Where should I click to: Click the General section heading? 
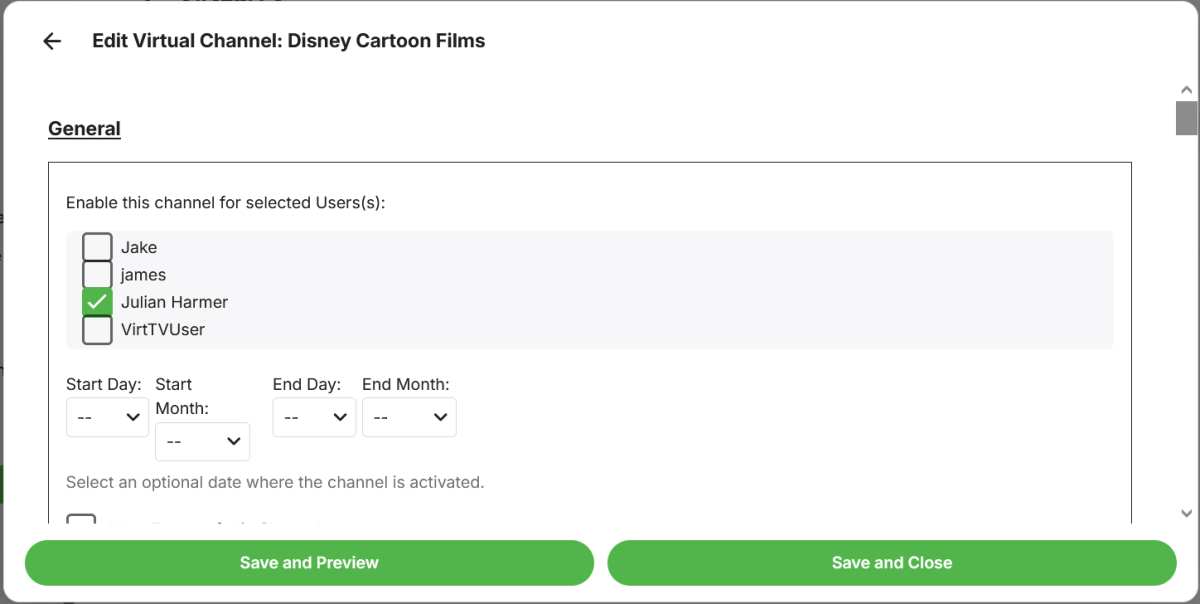pyautogui.click(x=84, y=129)
